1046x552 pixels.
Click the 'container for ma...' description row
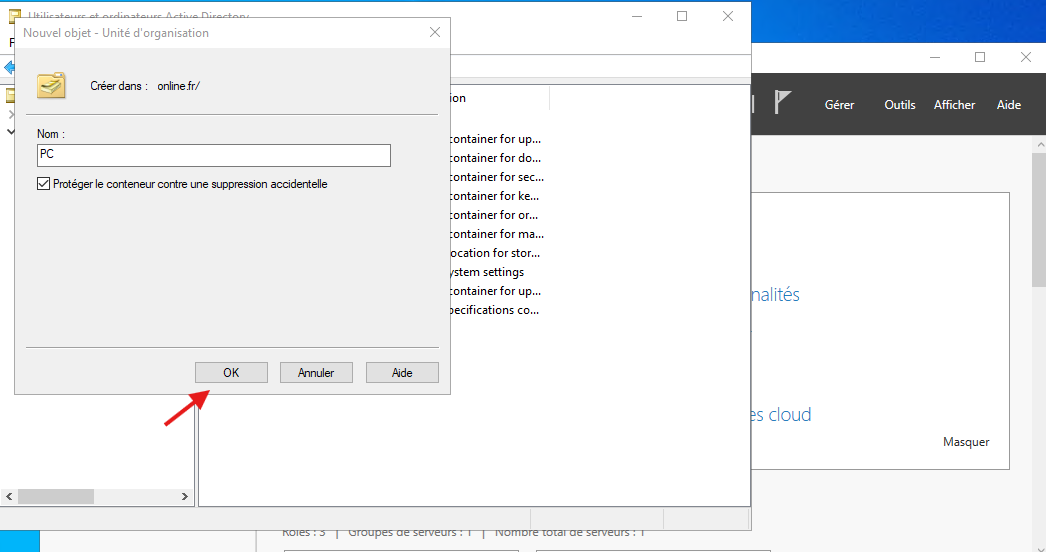(497, 234)
